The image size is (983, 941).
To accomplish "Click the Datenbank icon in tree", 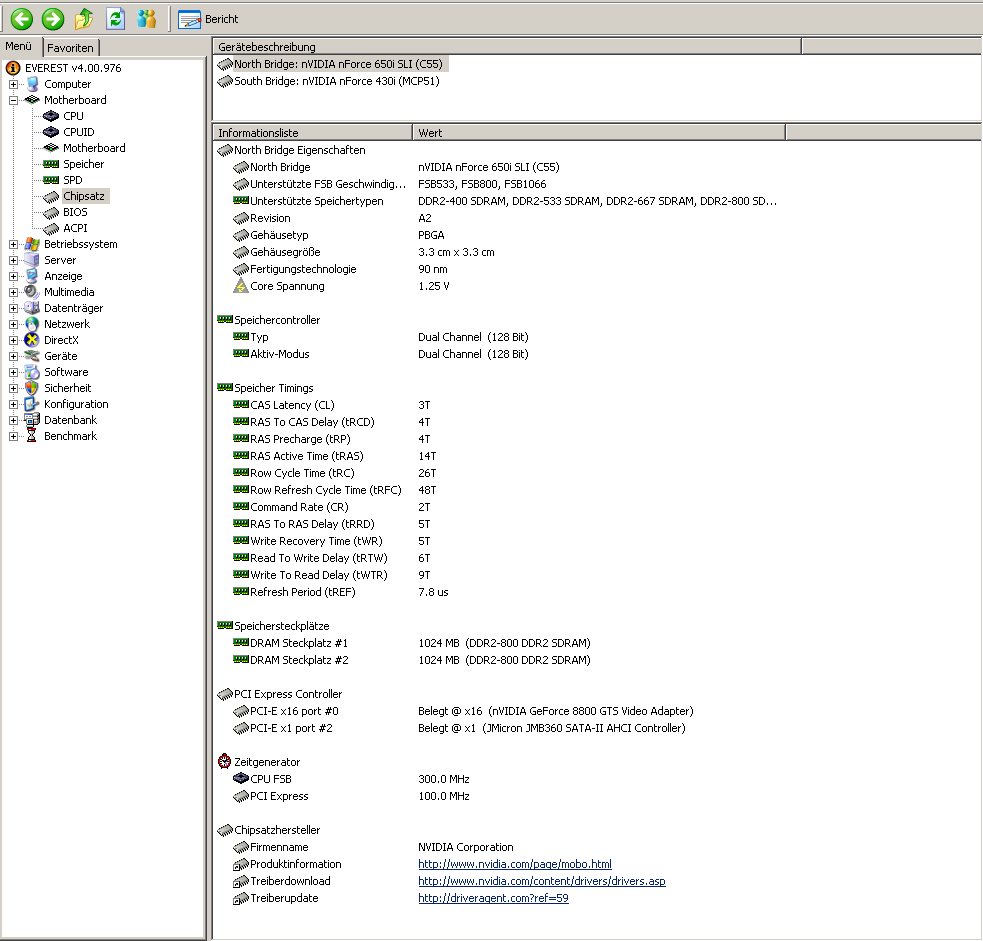I will click(x=32, y=420).
